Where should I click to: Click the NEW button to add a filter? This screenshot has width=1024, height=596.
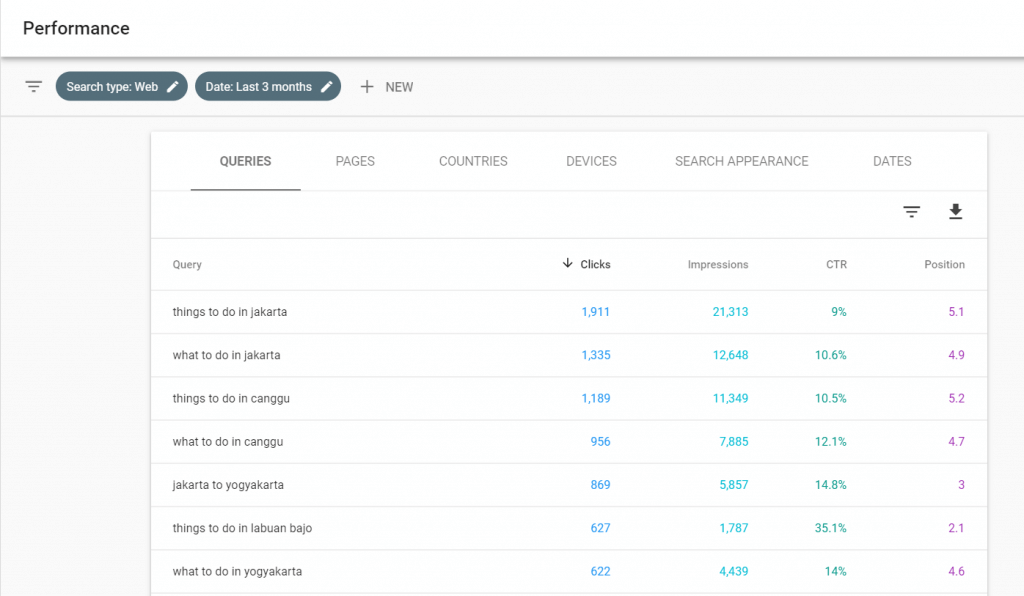[x=389, y=87]
